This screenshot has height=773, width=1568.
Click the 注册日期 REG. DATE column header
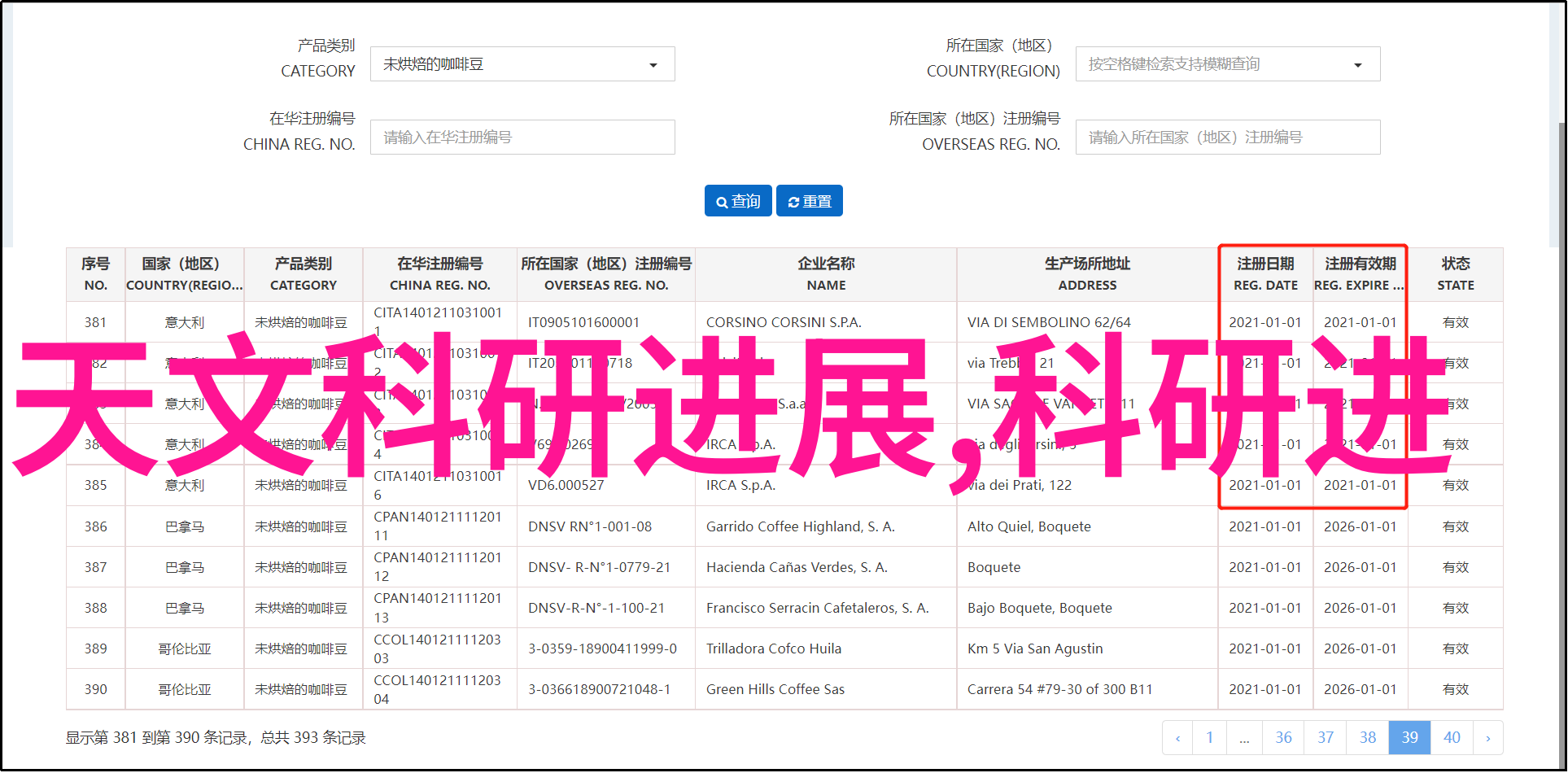[1265, 274]
